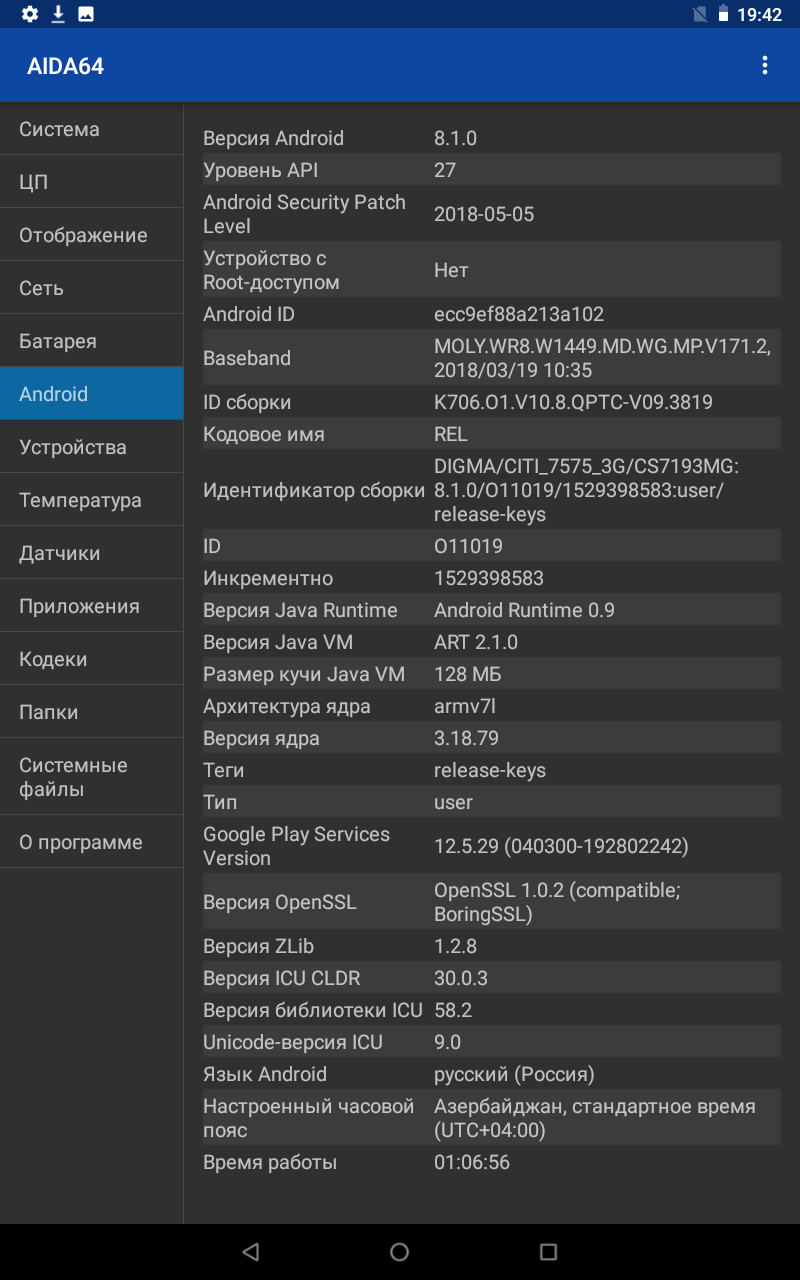Viewport: 800px width, 1280px height.
Task: Tap the Версия ядра row
Action: pos(490,738)
